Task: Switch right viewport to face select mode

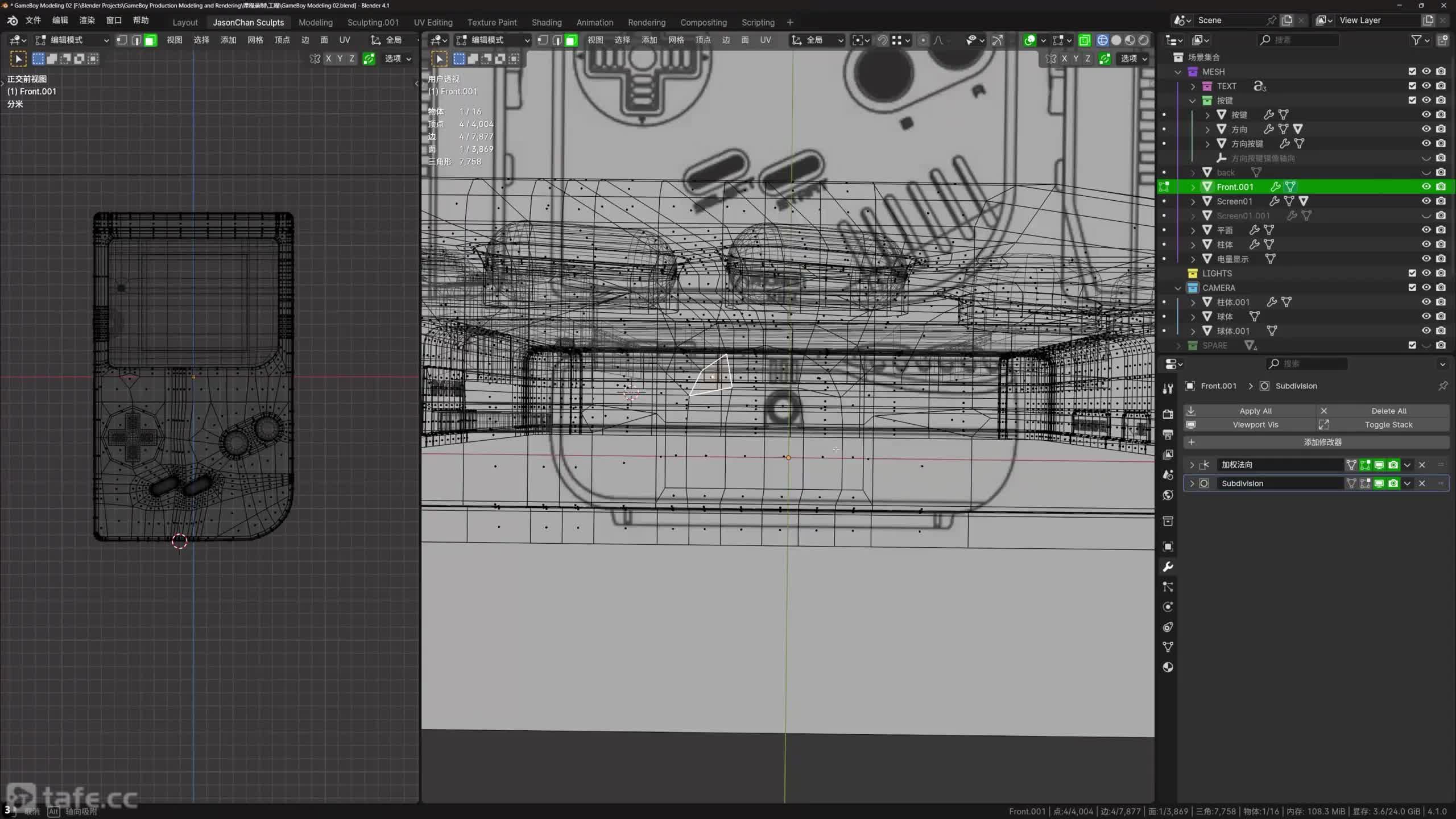Action: (572, 40)
